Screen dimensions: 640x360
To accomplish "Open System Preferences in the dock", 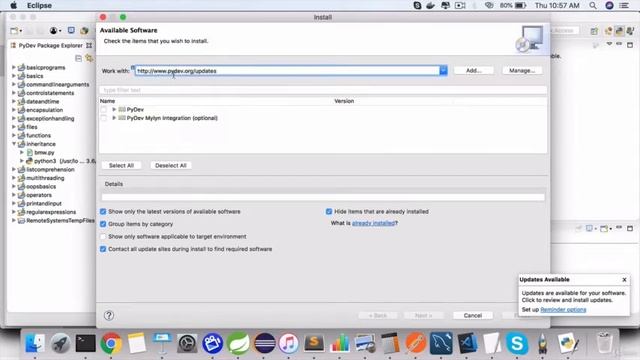I will pyautogui.click(x=187, y=343).
